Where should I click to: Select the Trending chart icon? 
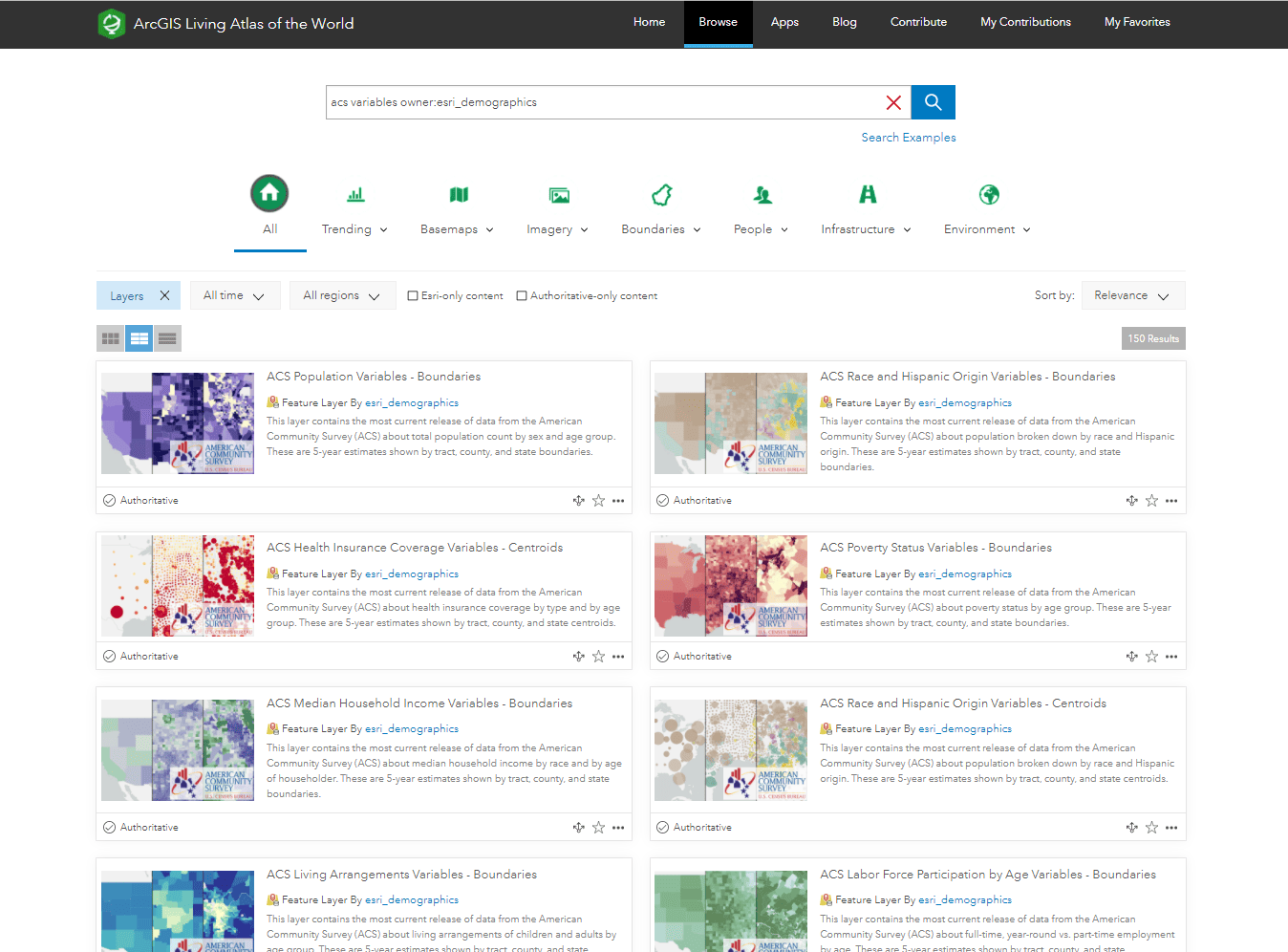coord(355,195)
